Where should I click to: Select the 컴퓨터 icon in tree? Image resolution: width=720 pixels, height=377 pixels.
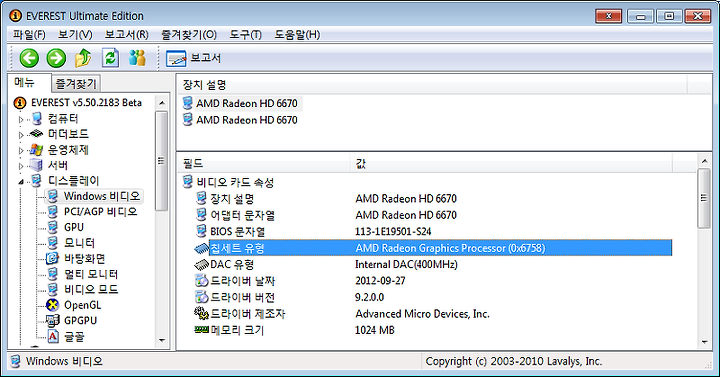[x=37, y=119]
